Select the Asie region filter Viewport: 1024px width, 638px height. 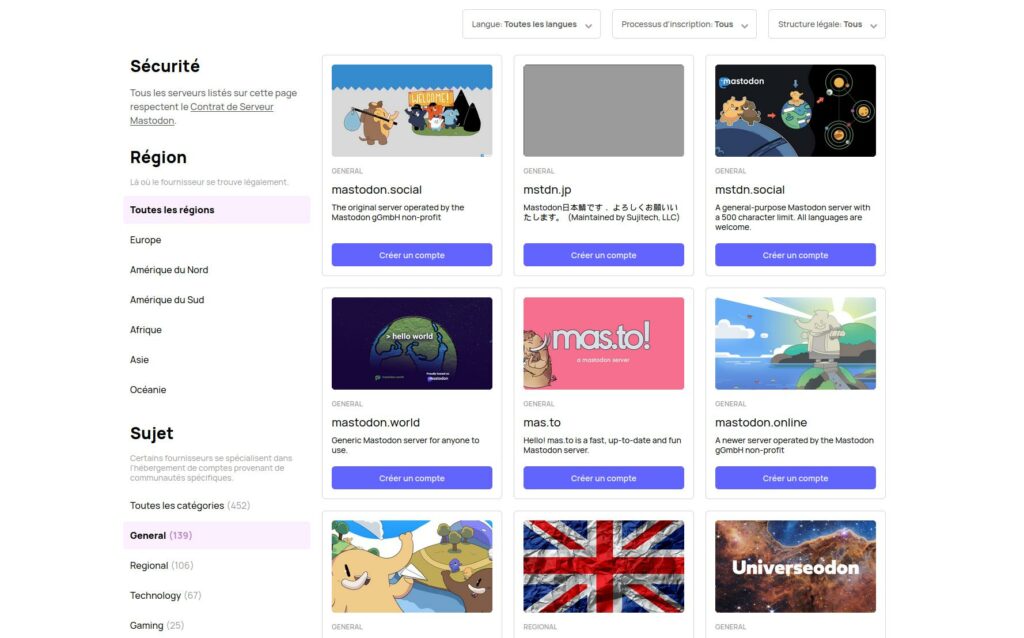tap(142, 360)
